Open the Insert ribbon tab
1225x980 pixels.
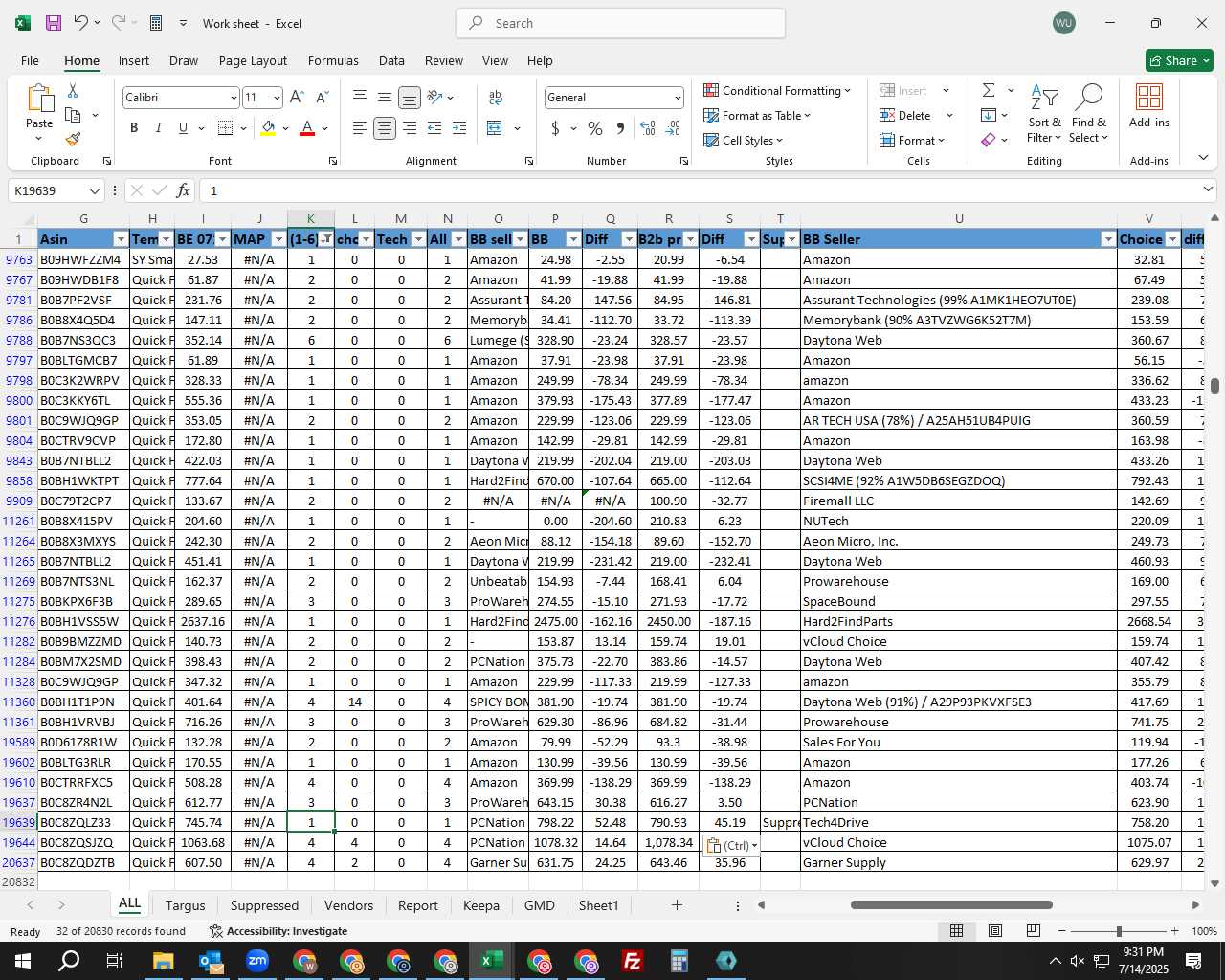coord(134,60)
